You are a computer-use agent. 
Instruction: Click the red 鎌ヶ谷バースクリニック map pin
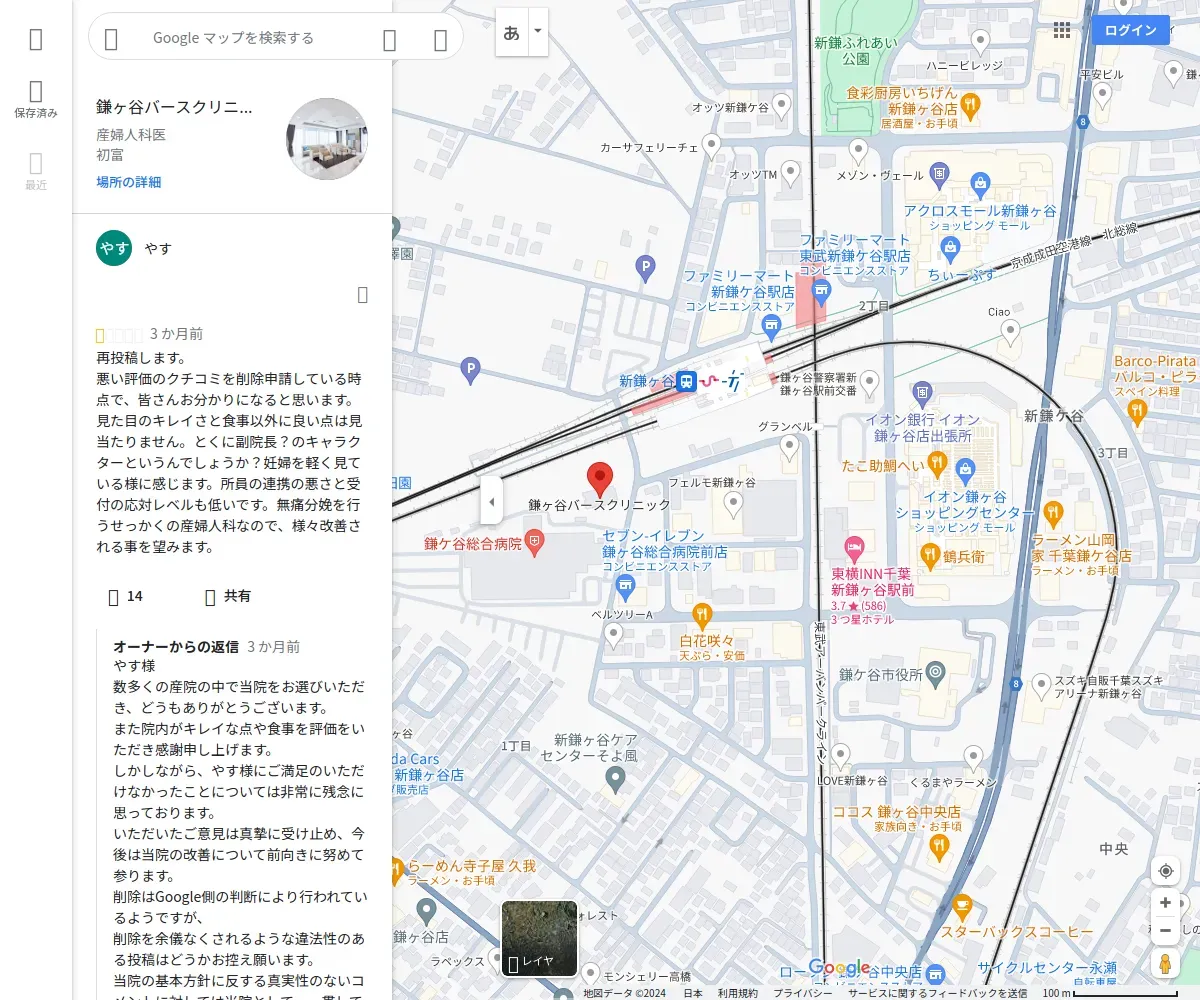[x=599, y=479]
